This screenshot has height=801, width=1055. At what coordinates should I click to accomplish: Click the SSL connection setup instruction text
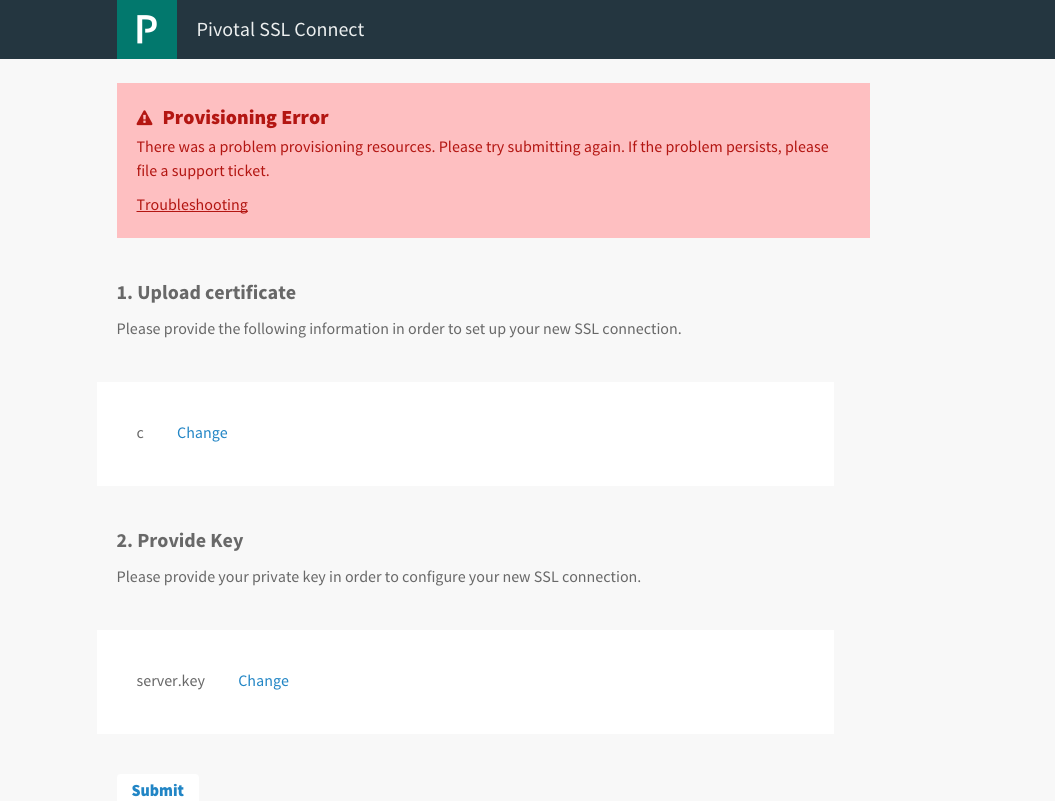(x=399, y=329)
